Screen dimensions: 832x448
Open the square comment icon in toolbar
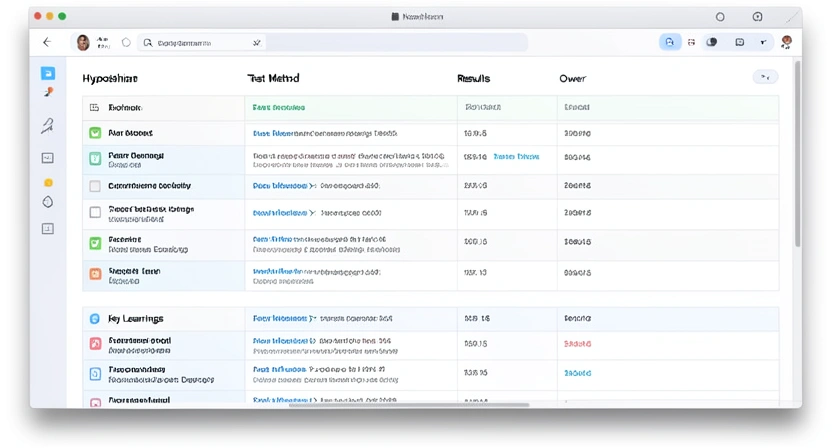coord(739,42)
